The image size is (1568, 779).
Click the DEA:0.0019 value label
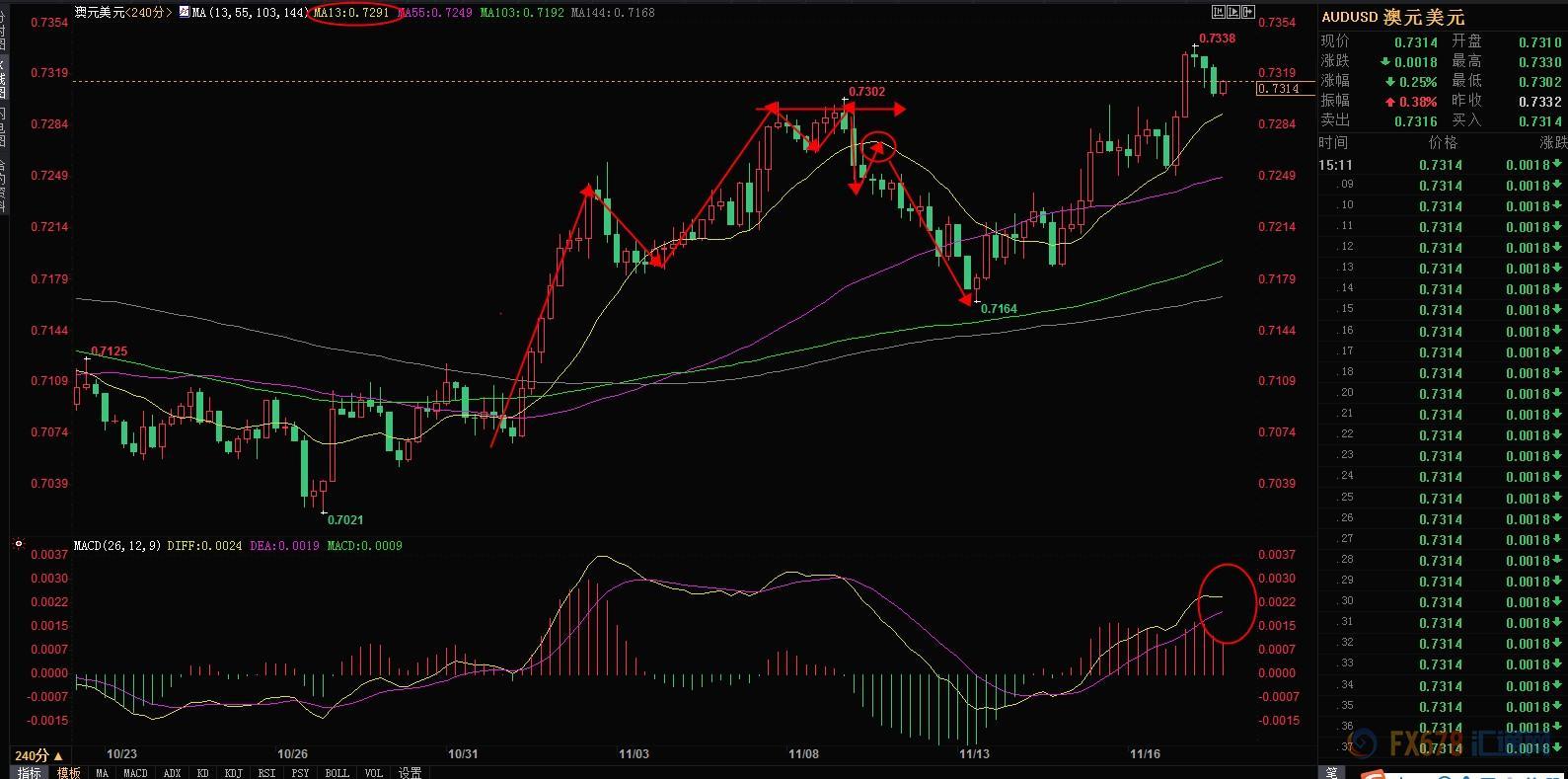pyautogui.click(x=284, y=545)
